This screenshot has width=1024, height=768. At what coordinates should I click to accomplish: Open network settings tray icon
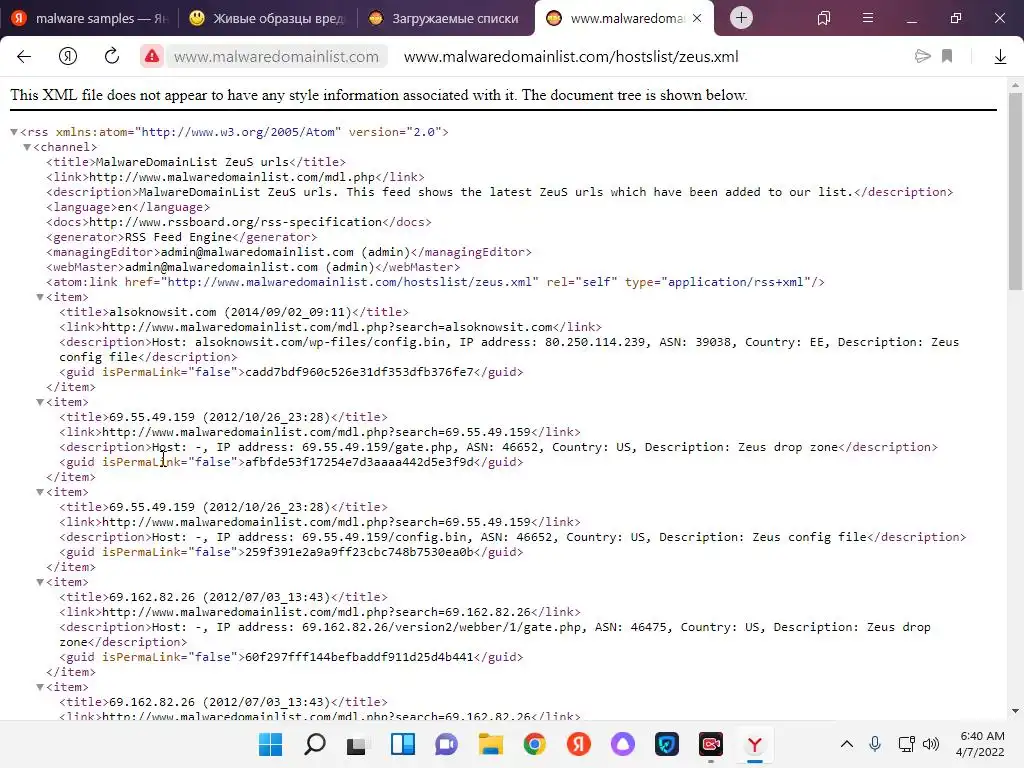[906, 744]
